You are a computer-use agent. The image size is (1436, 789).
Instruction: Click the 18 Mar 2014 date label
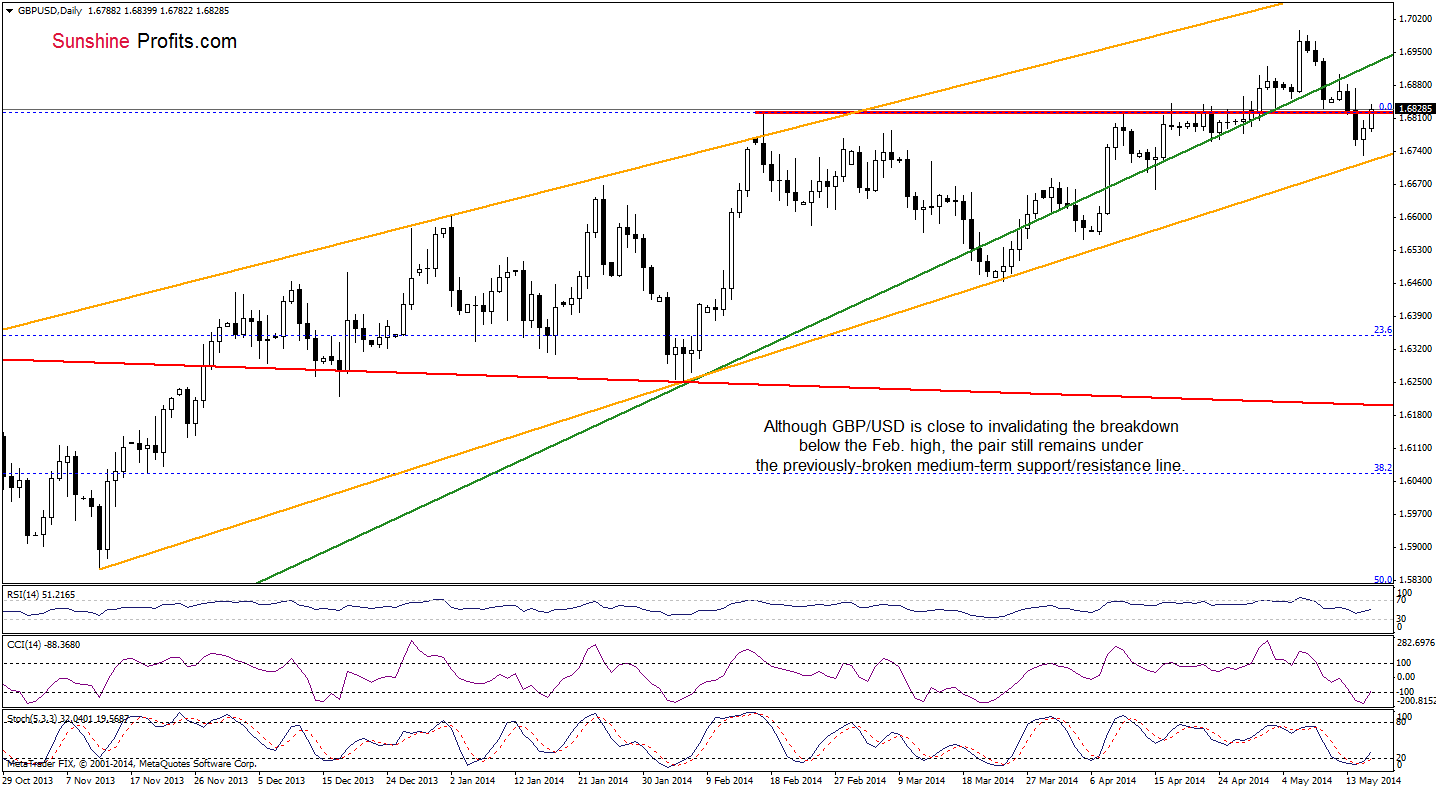coord(989,779)
